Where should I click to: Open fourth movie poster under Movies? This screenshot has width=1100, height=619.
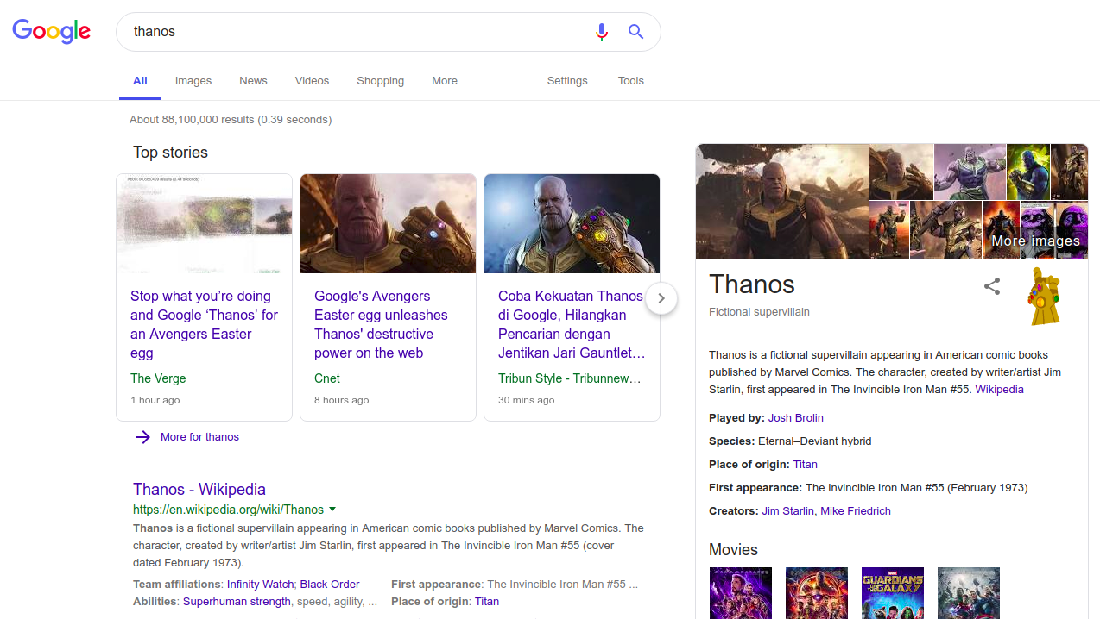pos(969,593)
